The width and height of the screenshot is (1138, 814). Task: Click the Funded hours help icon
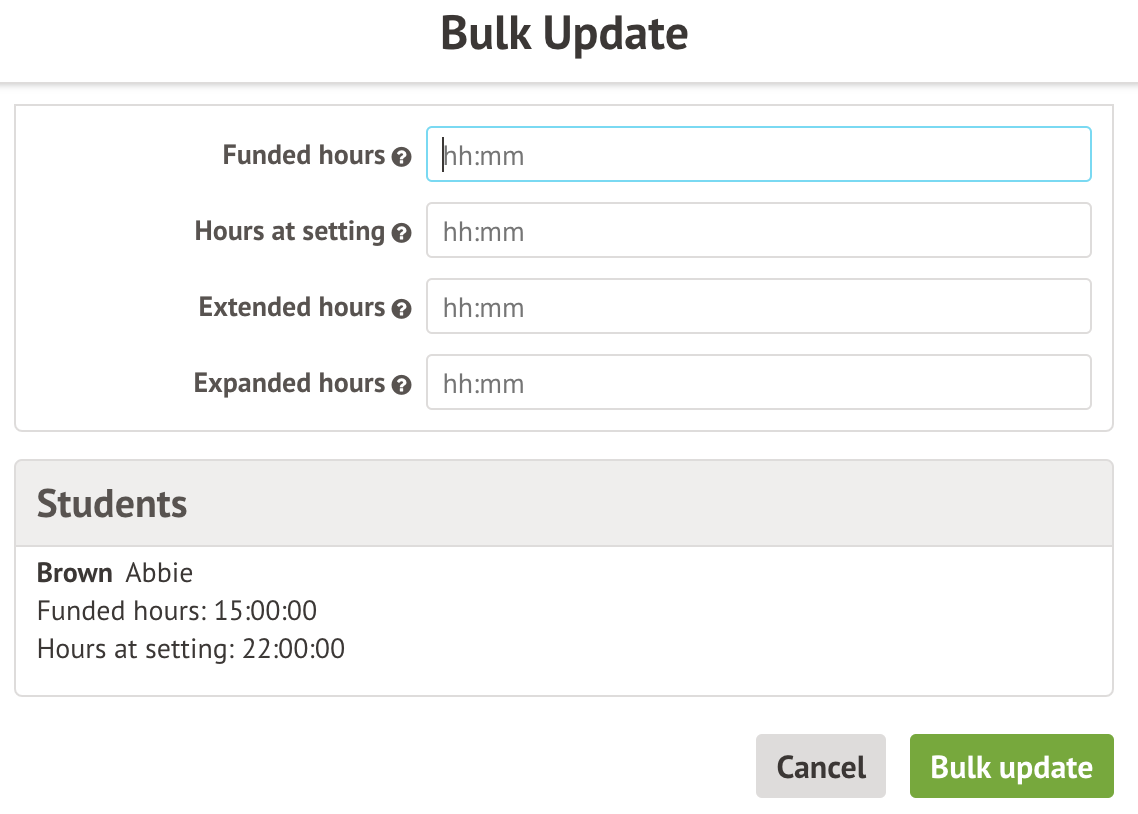coord(402,157)
